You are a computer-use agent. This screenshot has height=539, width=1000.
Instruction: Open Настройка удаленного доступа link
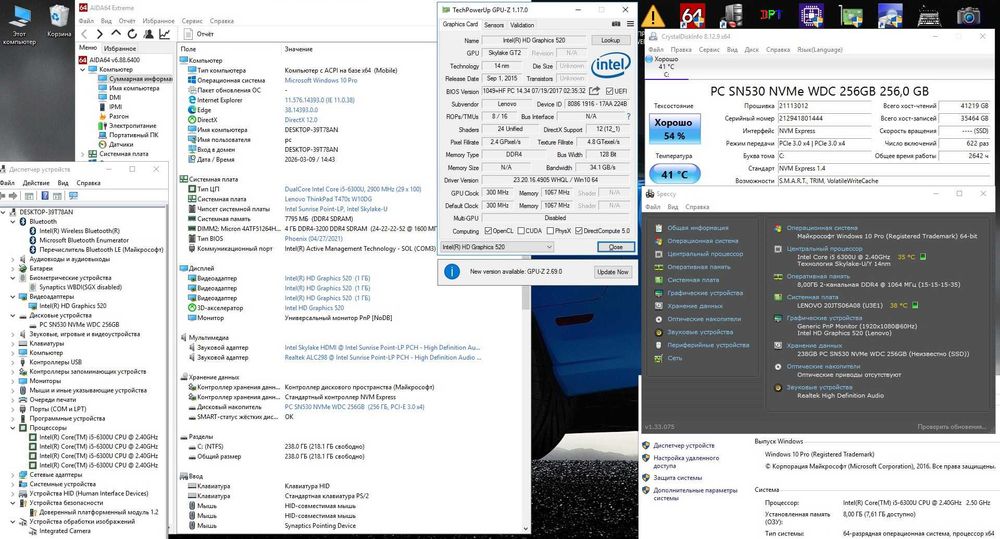tap(686, 462)
